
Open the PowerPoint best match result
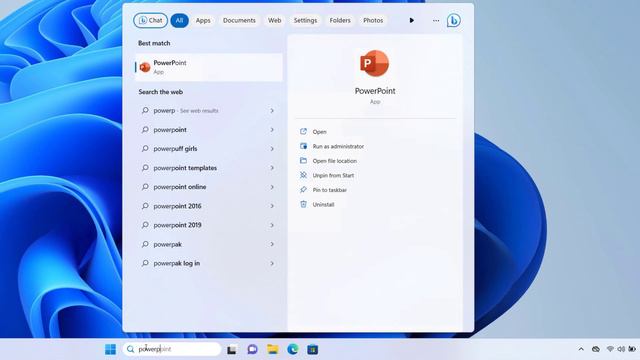point(209,67)
